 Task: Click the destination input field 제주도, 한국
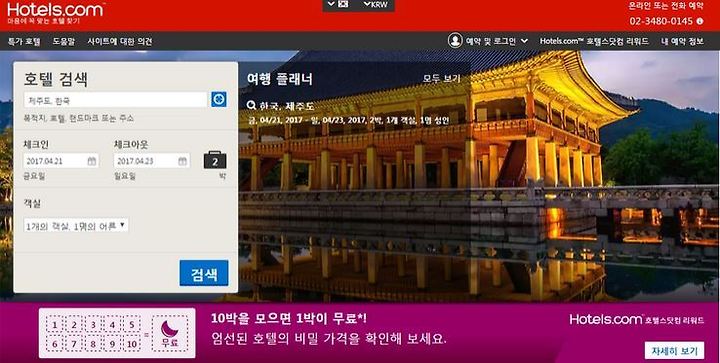click(115, 100)
